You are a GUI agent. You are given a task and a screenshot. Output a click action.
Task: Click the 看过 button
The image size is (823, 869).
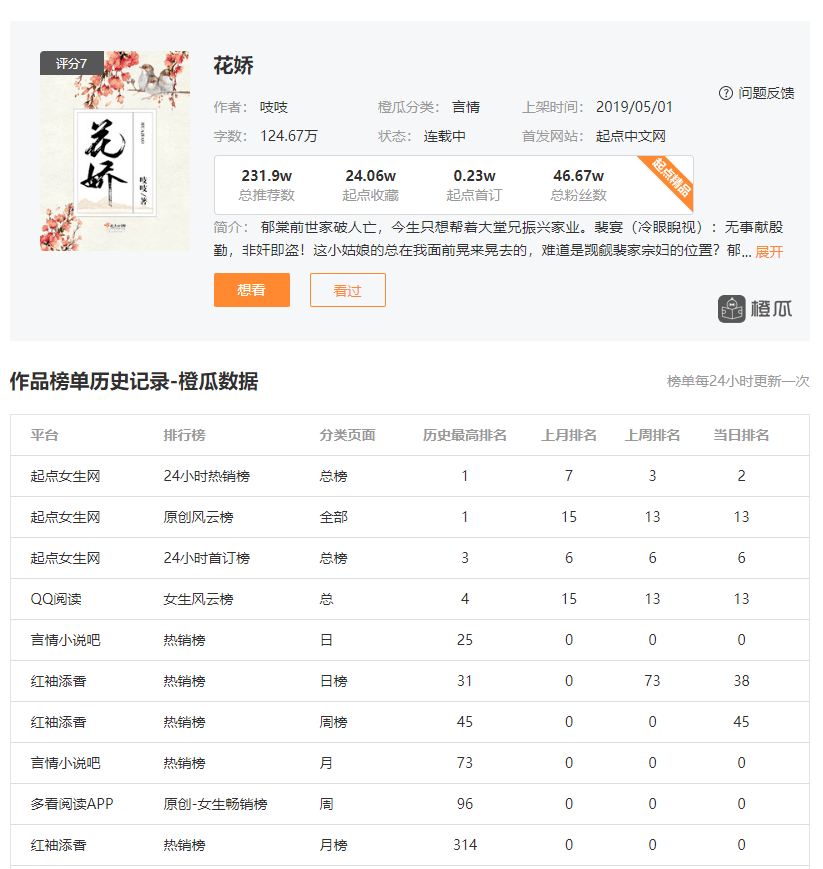347,291
